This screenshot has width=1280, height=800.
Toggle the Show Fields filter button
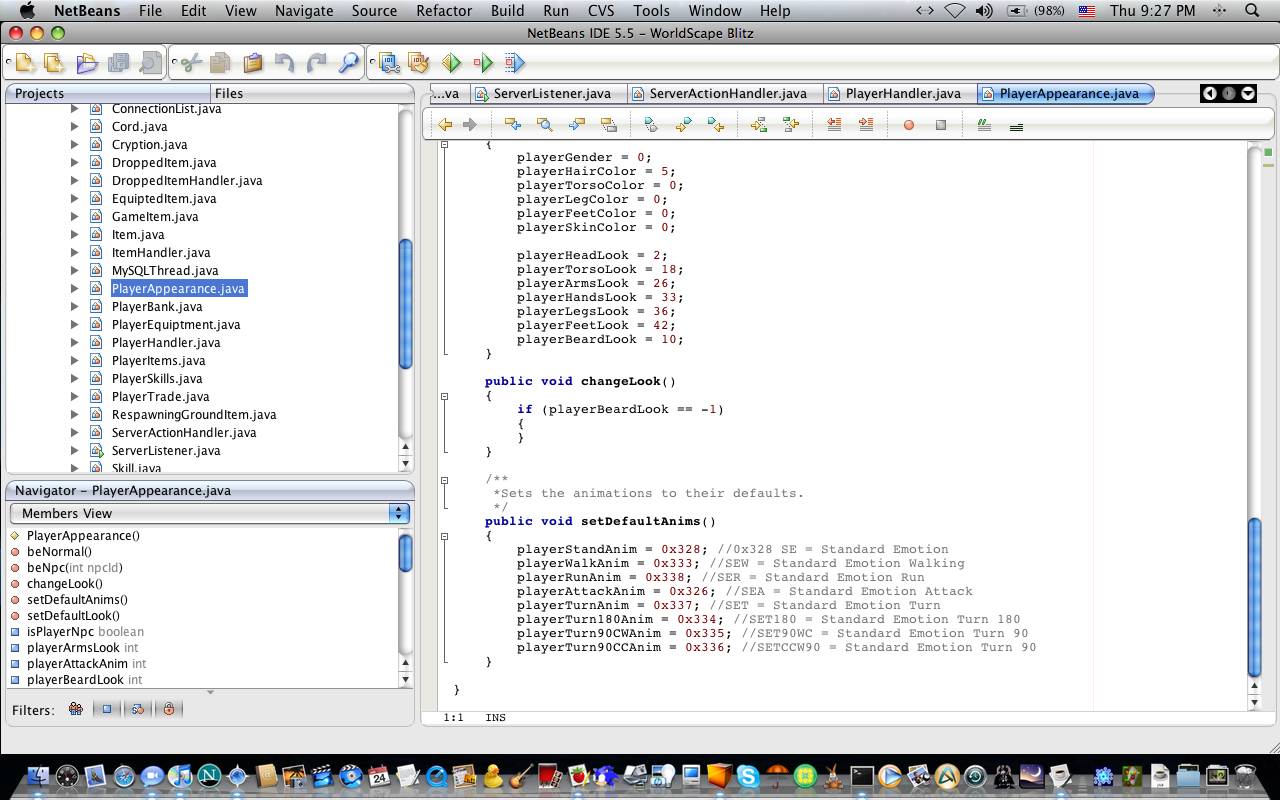point(107,709)
